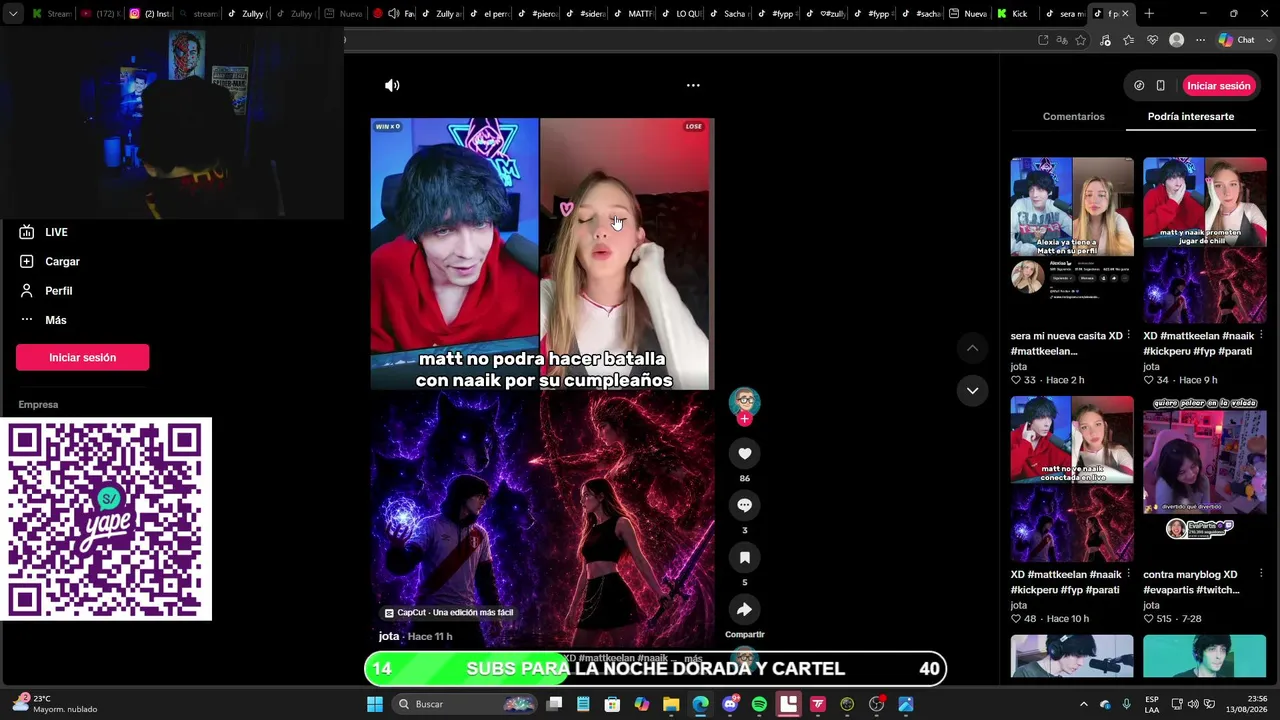
Task: Select the Podría interesarte tab
Action: [x=1190, y=117]
